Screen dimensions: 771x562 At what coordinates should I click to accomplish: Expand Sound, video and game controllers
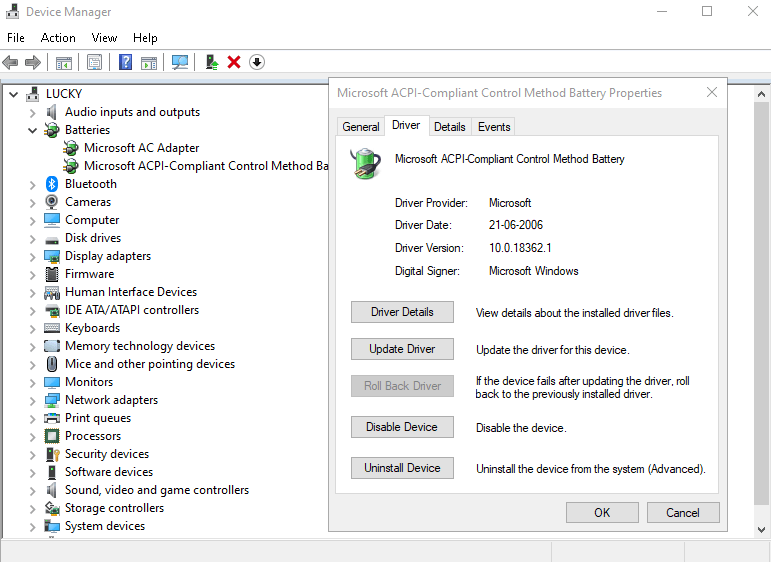32,490
